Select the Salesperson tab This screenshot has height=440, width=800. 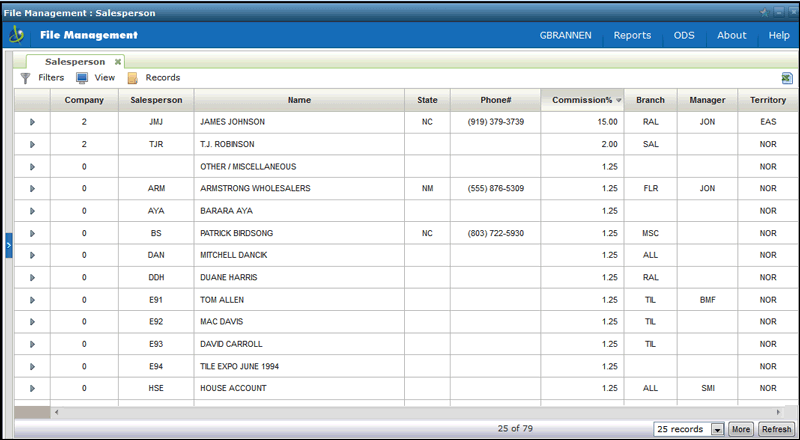[x=75, y=62]
